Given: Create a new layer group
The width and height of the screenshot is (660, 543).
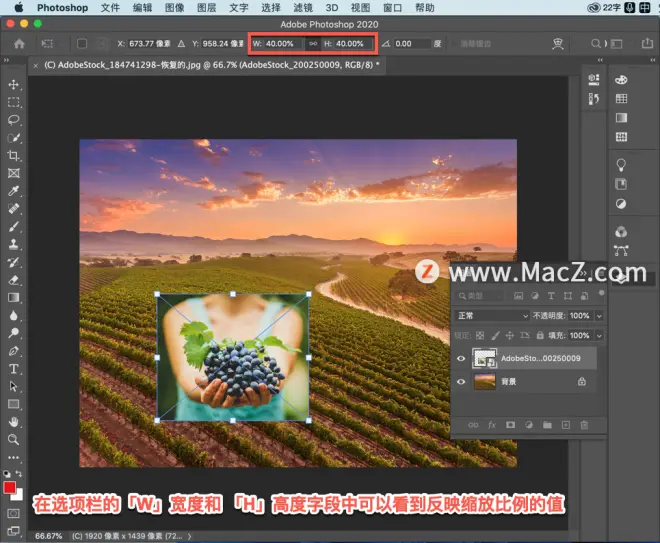Looking at the screenshot, I should coord(547,425).
